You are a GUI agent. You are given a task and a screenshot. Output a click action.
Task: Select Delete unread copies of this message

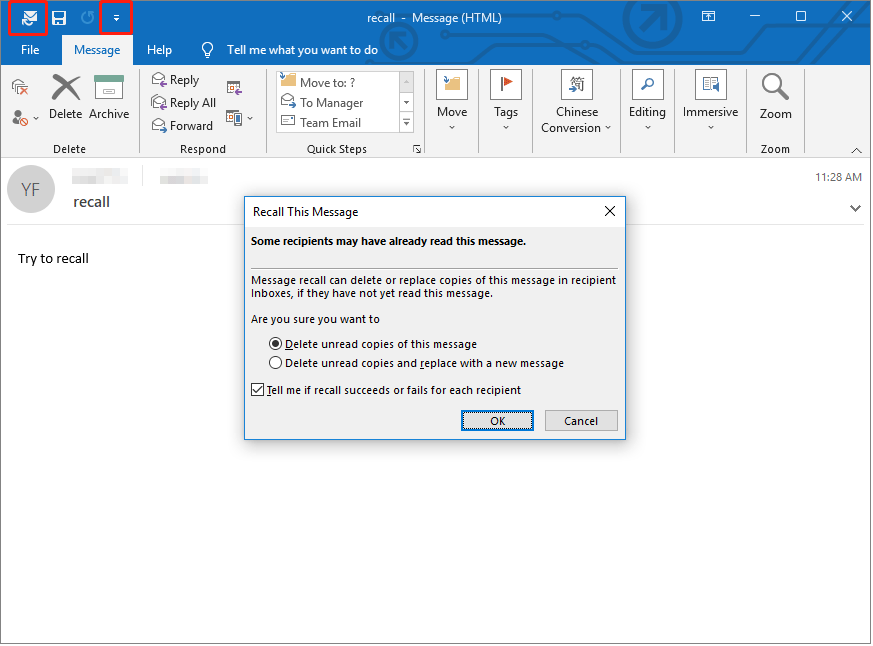pos(275,343)
